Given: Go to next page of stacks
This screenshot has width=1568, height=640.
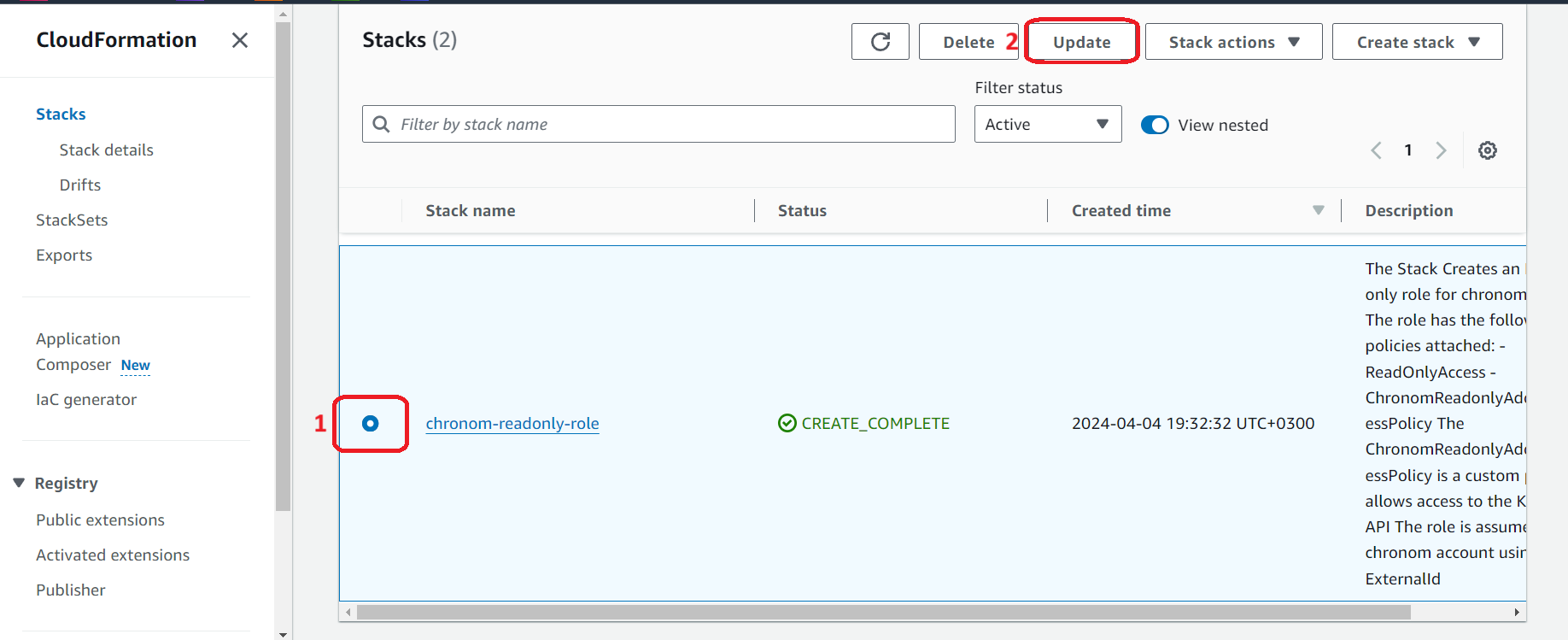Looking at the screenshot, I should pos(1441,150).
